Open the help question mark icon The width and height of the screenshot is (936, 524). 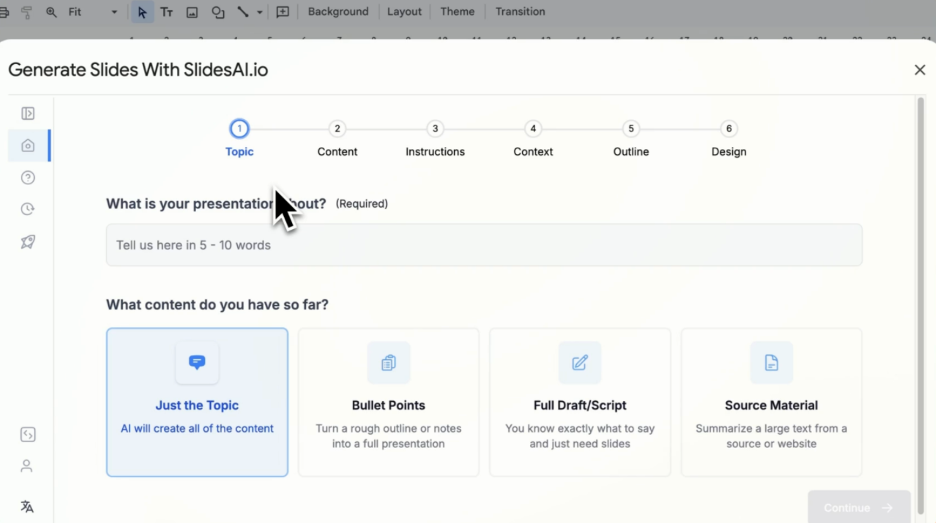click(x=28, y=177)
